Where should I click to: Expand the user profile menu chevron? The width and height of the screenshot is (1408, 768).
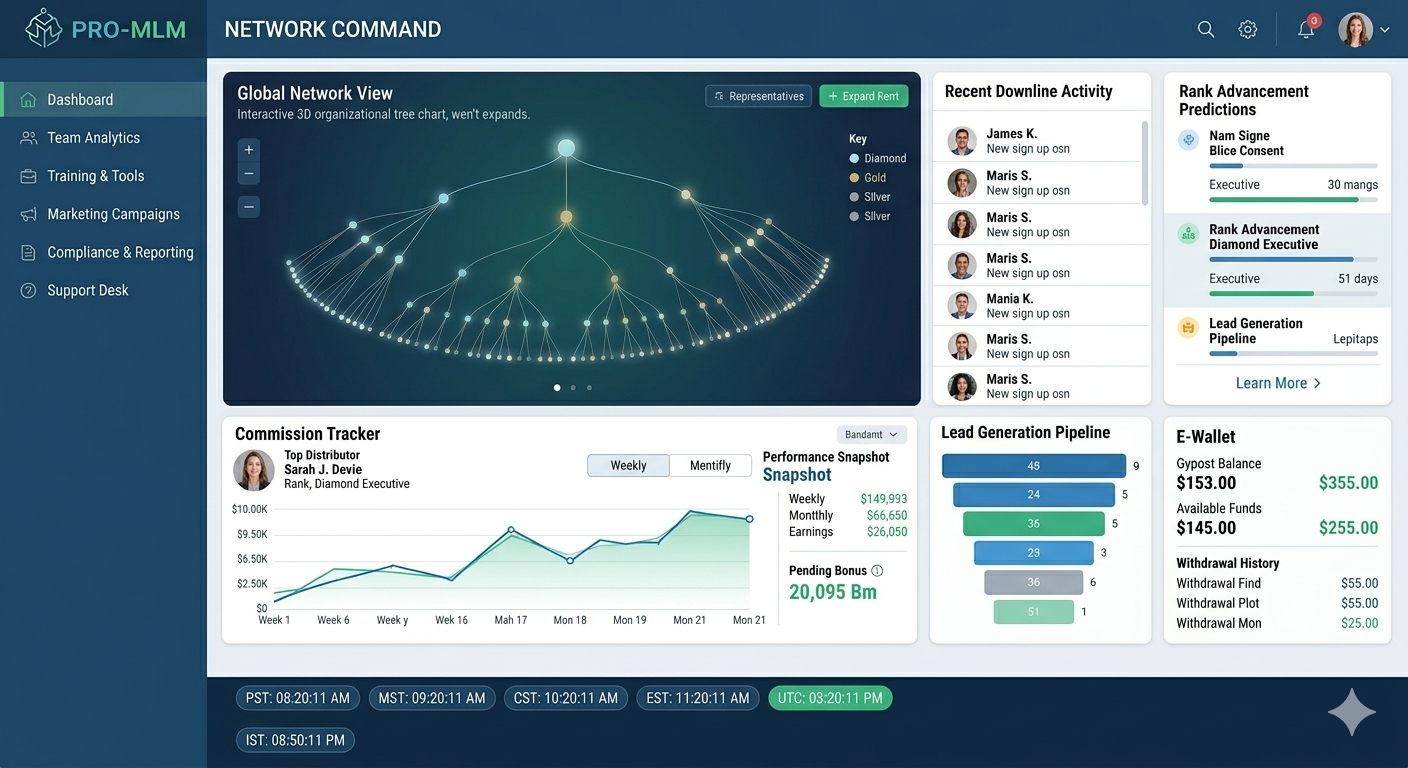click(1385, 30)
